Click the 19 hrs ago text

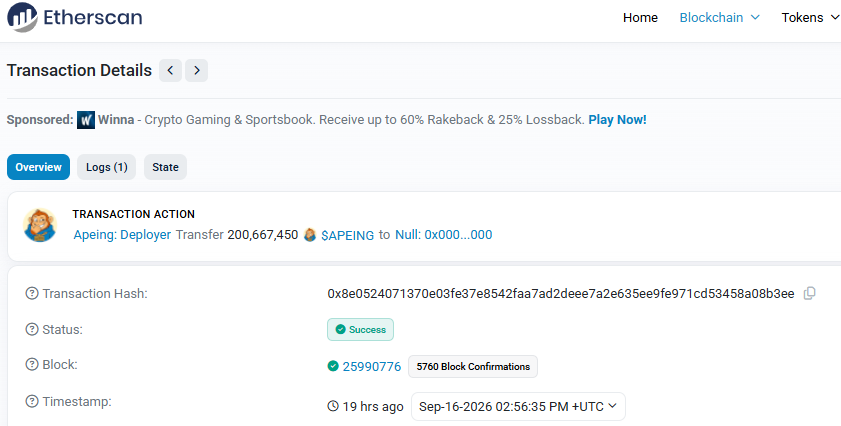click(x=373, y=407)
